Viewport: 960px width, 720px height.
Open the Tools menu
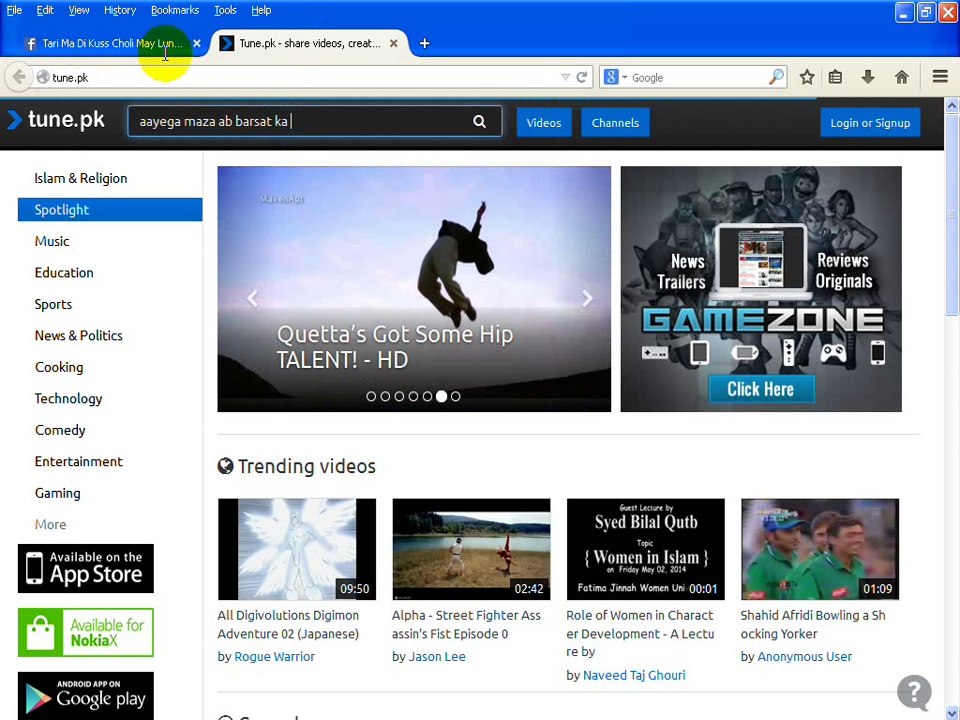(225, 10)
